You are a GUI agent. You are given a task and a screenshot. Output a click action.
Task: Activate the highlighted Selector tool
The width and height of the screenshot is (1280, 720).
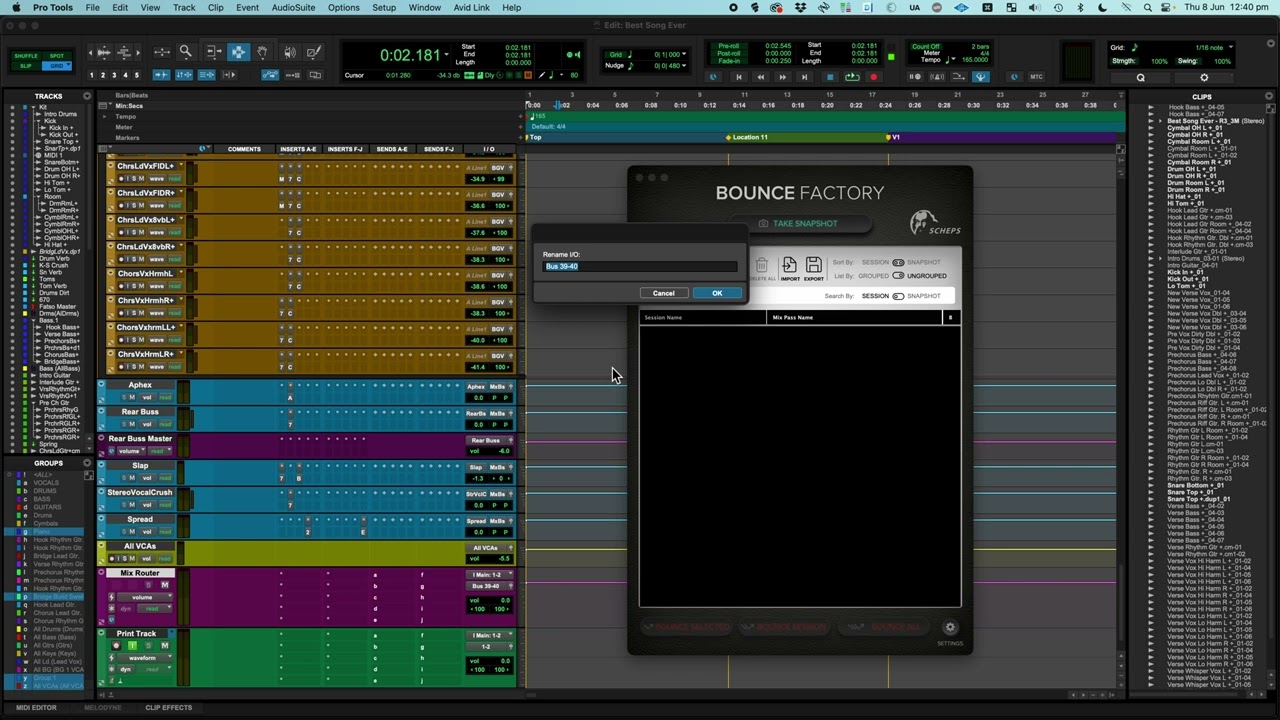[x=238, y=51]
